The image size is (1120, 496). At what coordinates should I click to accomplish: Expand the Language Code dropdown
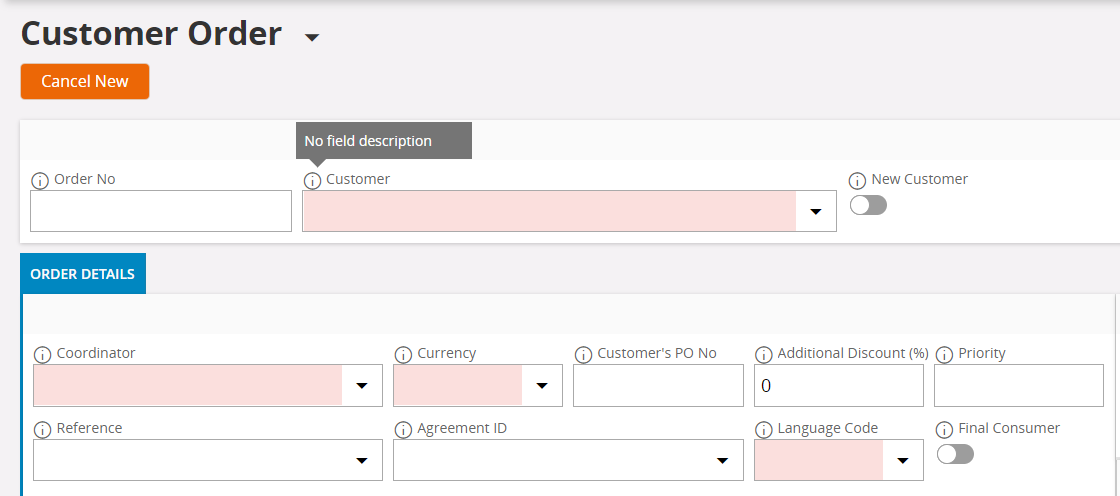coord(902,461)
